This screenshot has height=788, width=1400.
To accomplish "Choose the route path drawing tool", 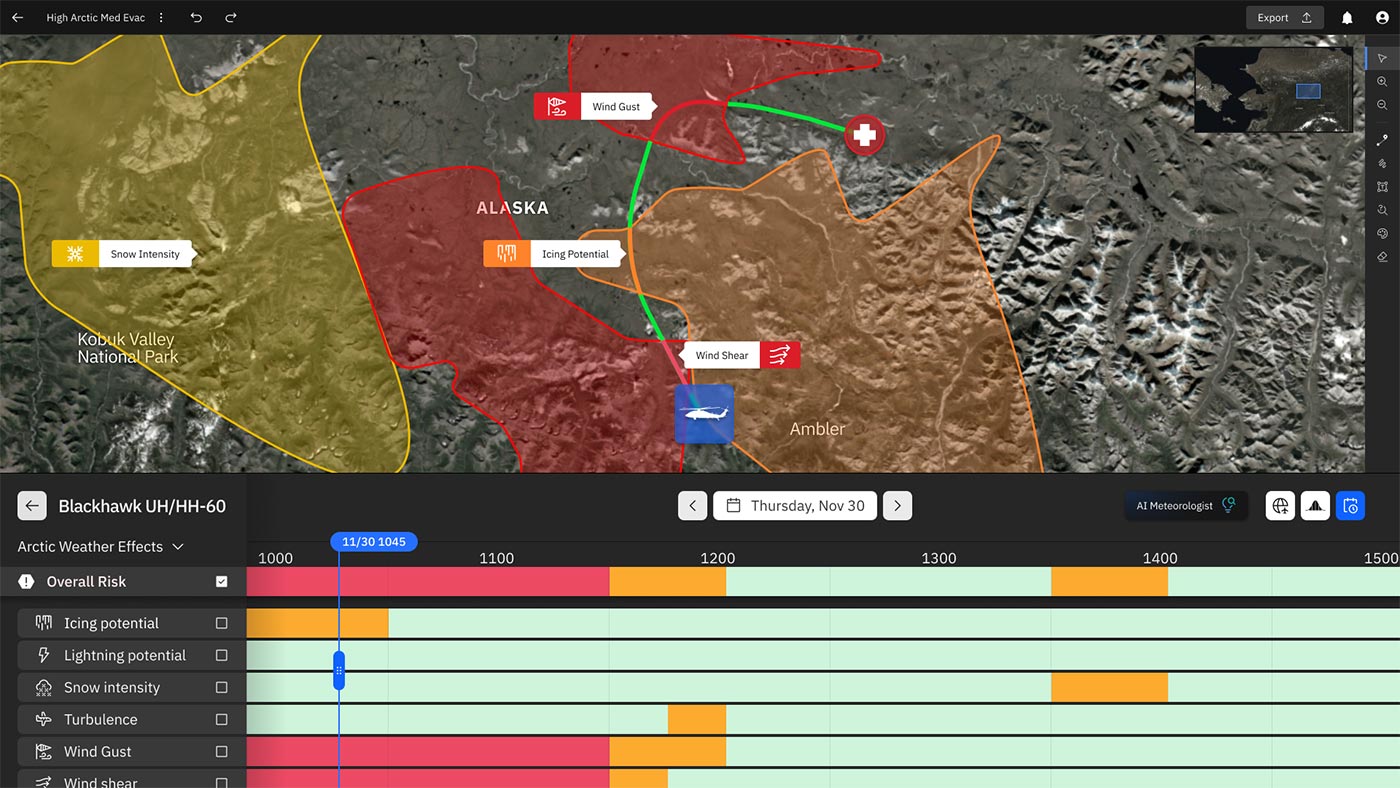I will [x=1382, y=140].
